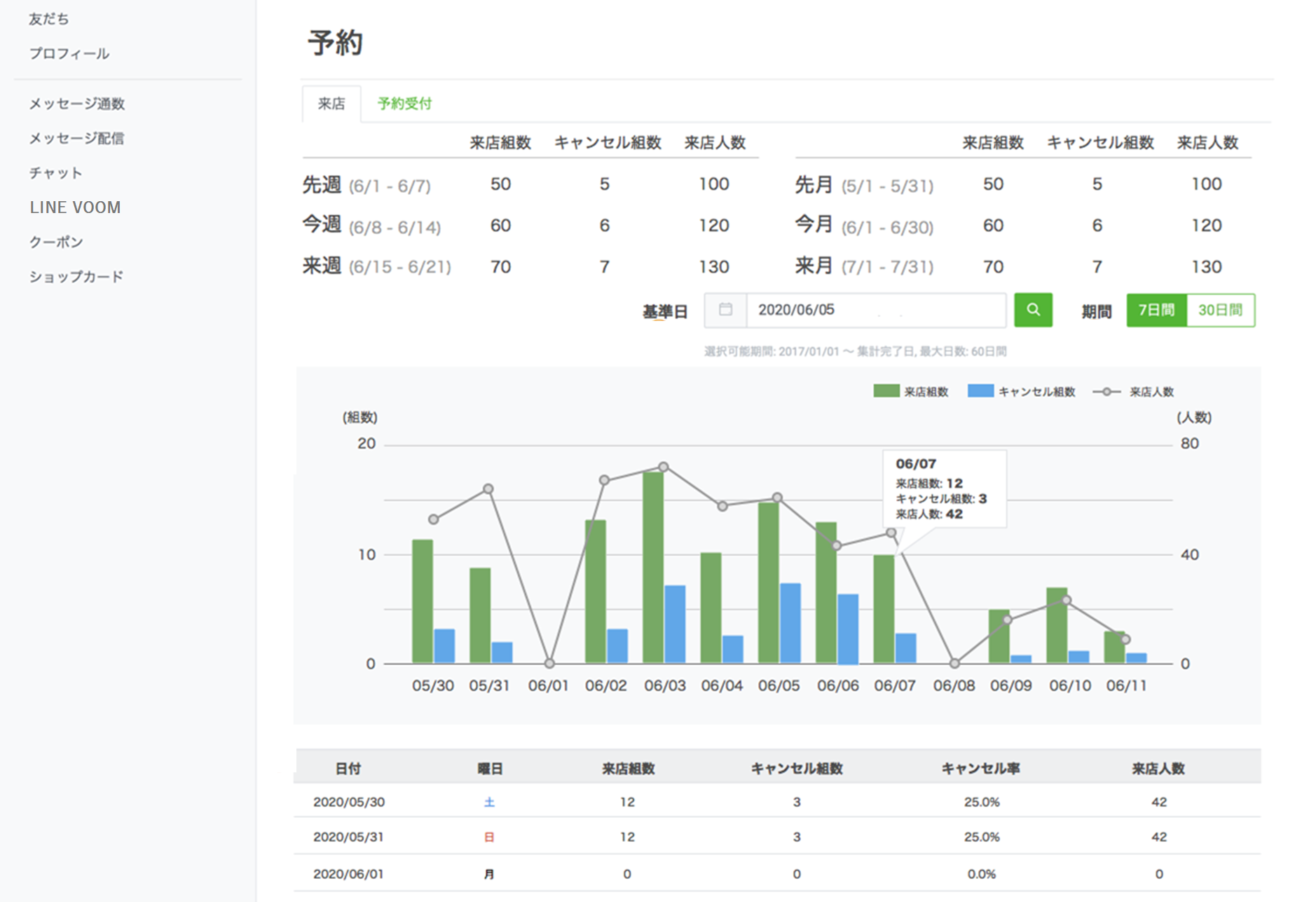
Task: Click the green search magnifier button
Action: (x=1033, y=310)
